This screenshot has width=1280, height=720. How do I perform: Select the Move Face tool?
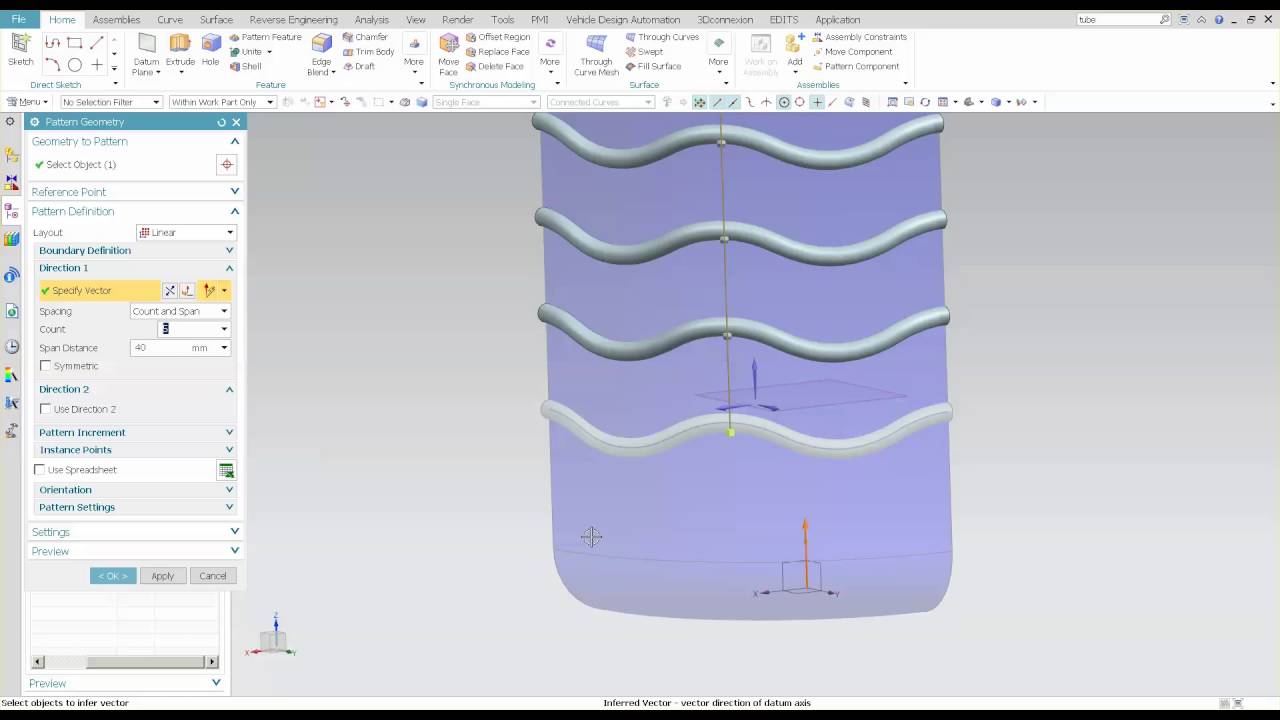tap(448, 54)
